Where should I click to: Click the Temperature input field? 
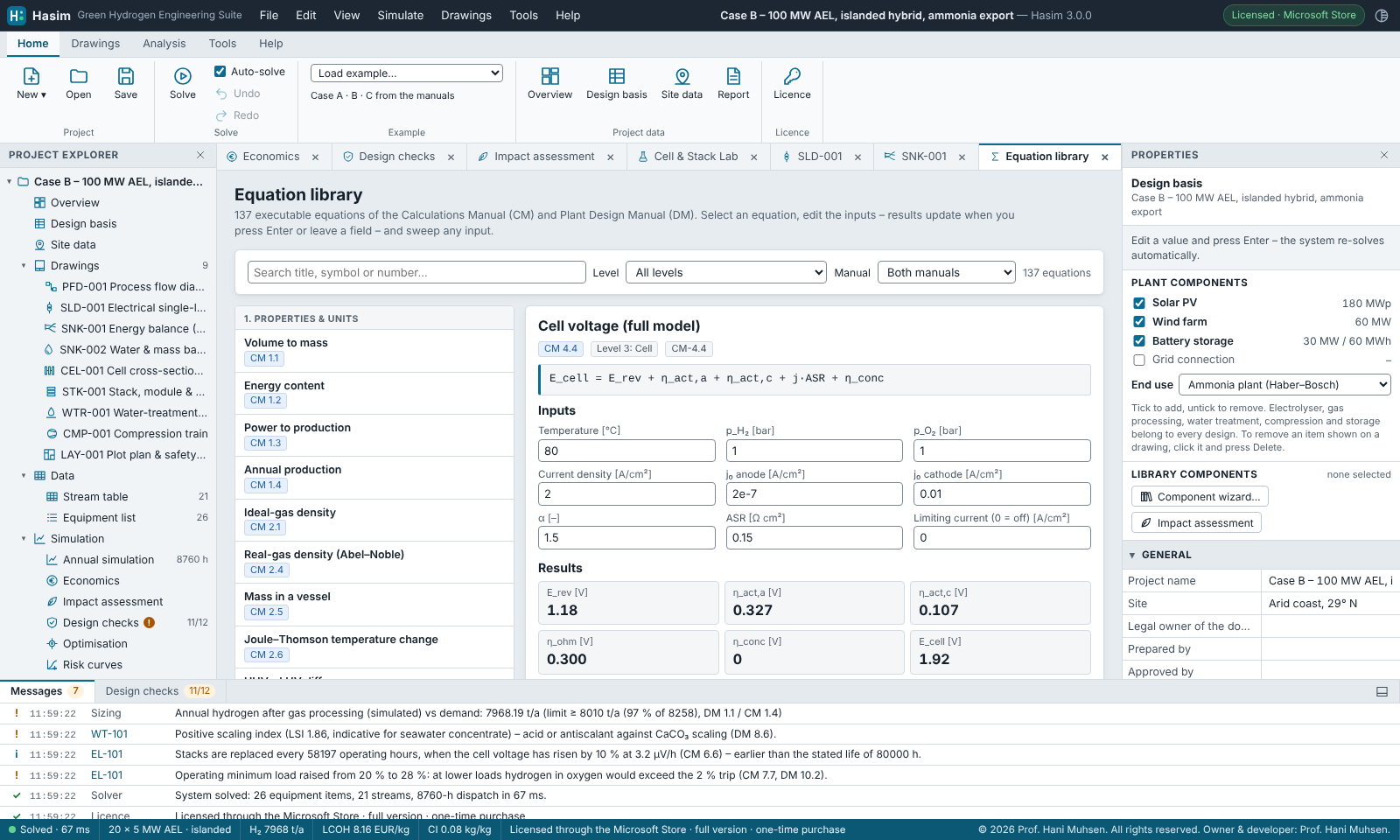click(626, 451)
